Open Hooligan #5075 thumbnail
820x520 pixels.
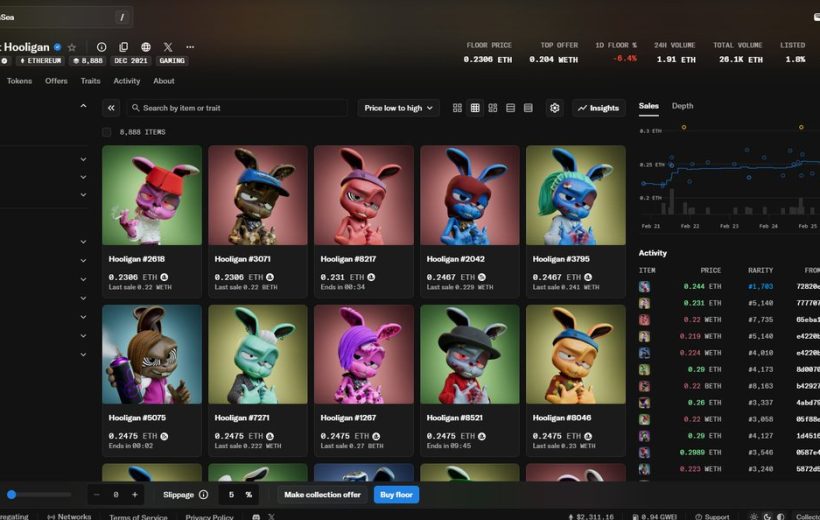click(152, 354)
